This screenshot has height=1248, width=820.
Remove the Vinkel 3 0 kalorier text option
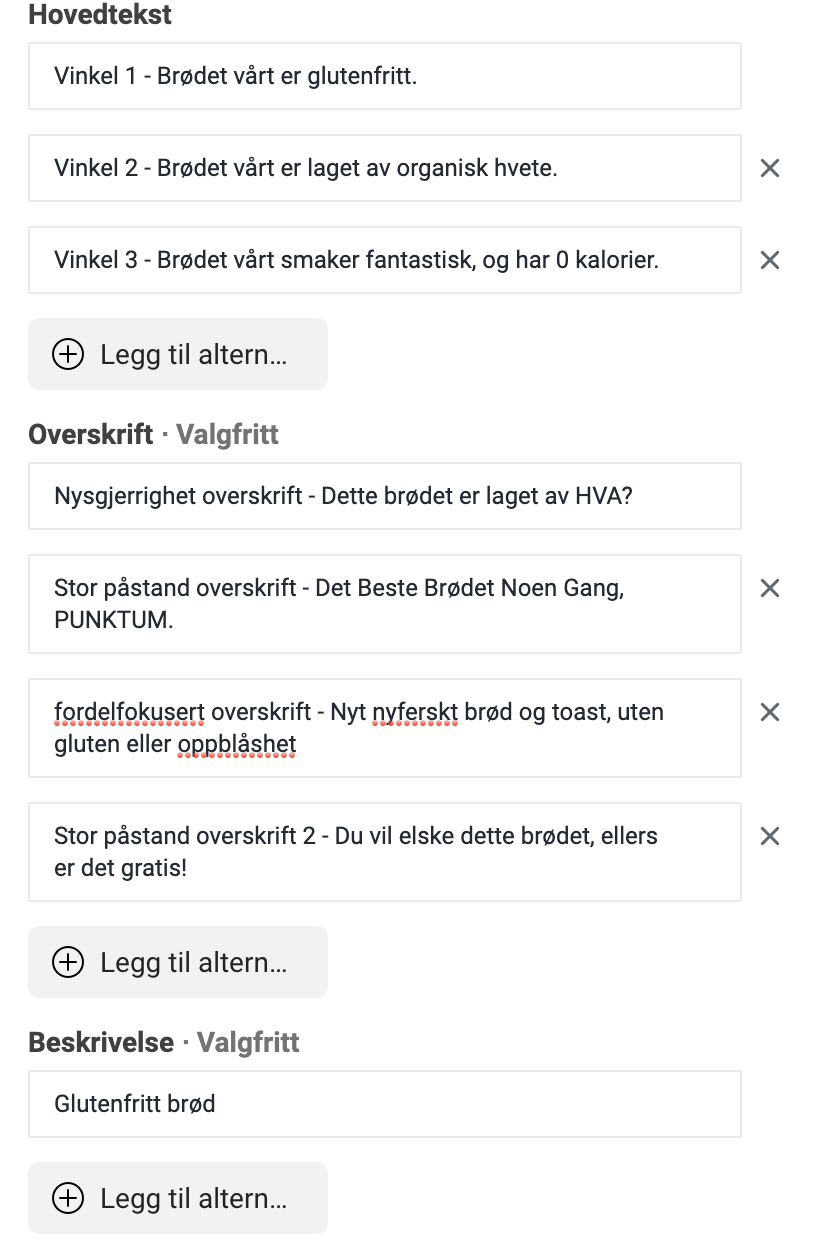click(x=769, y=260)
